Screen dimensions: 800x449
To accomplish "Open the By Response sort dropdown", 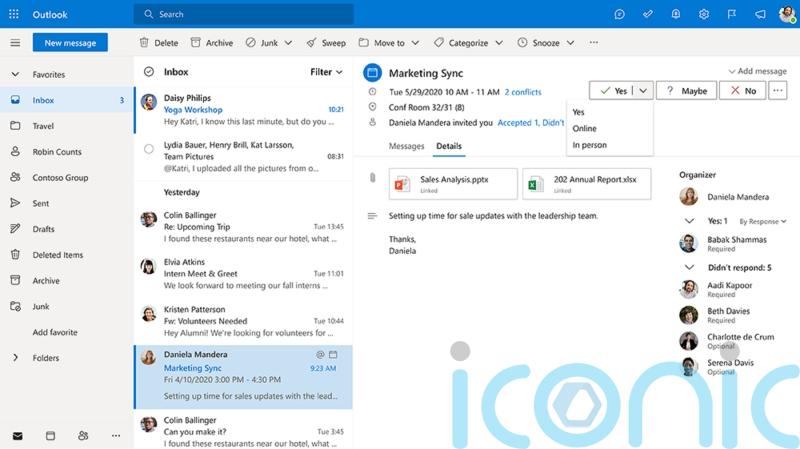I will click(763, 221).
